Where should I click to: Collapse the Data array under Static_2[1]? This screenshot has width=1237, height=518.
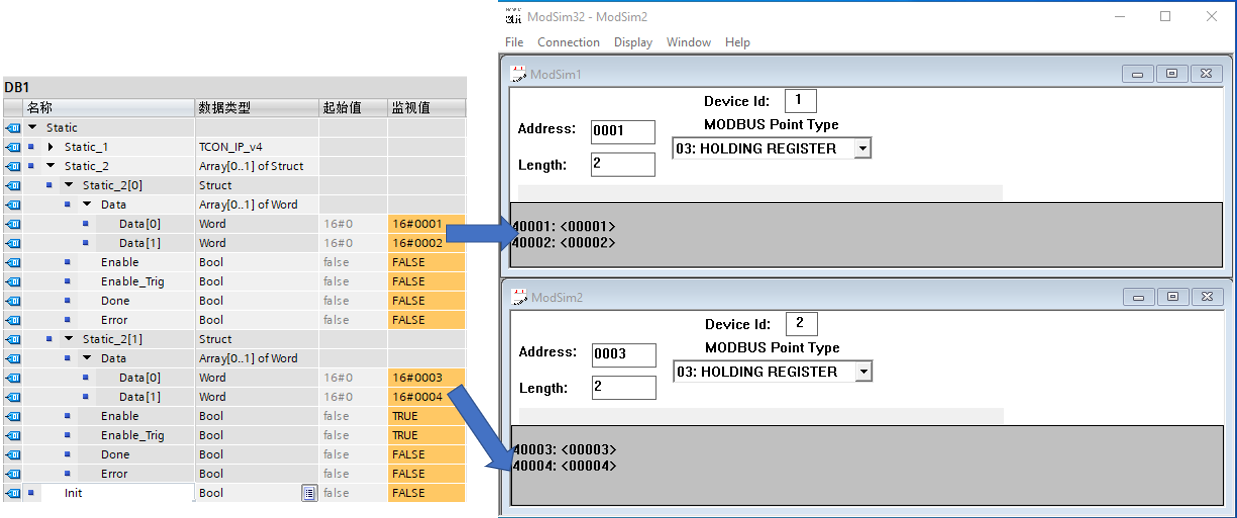pyautogui.click(x=87, y=358)
